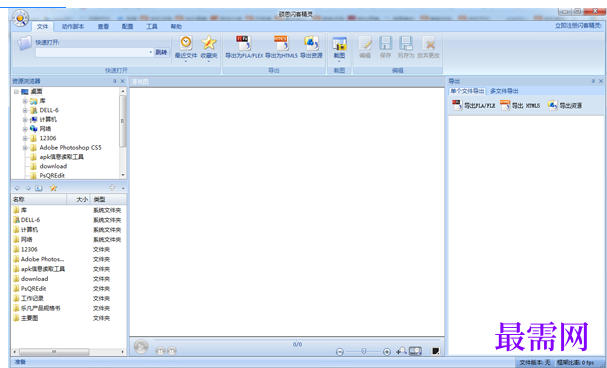This screenshot has width=607, height=368.
Task: Click the forward arrow in file list toolbar
Action: click(28, 188)
